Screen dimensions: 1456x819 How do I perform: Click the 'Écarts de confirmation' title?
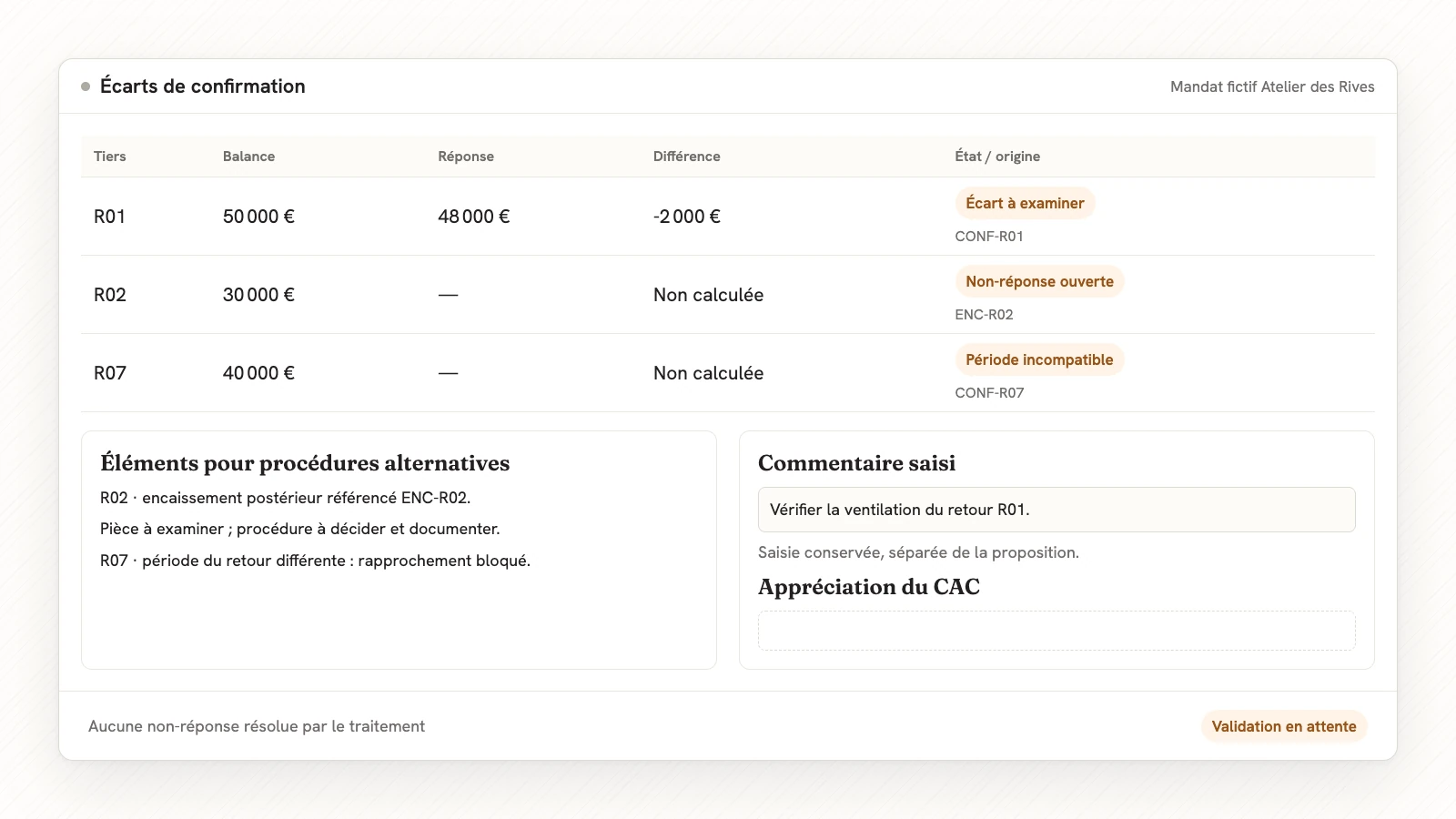(203, 86)
